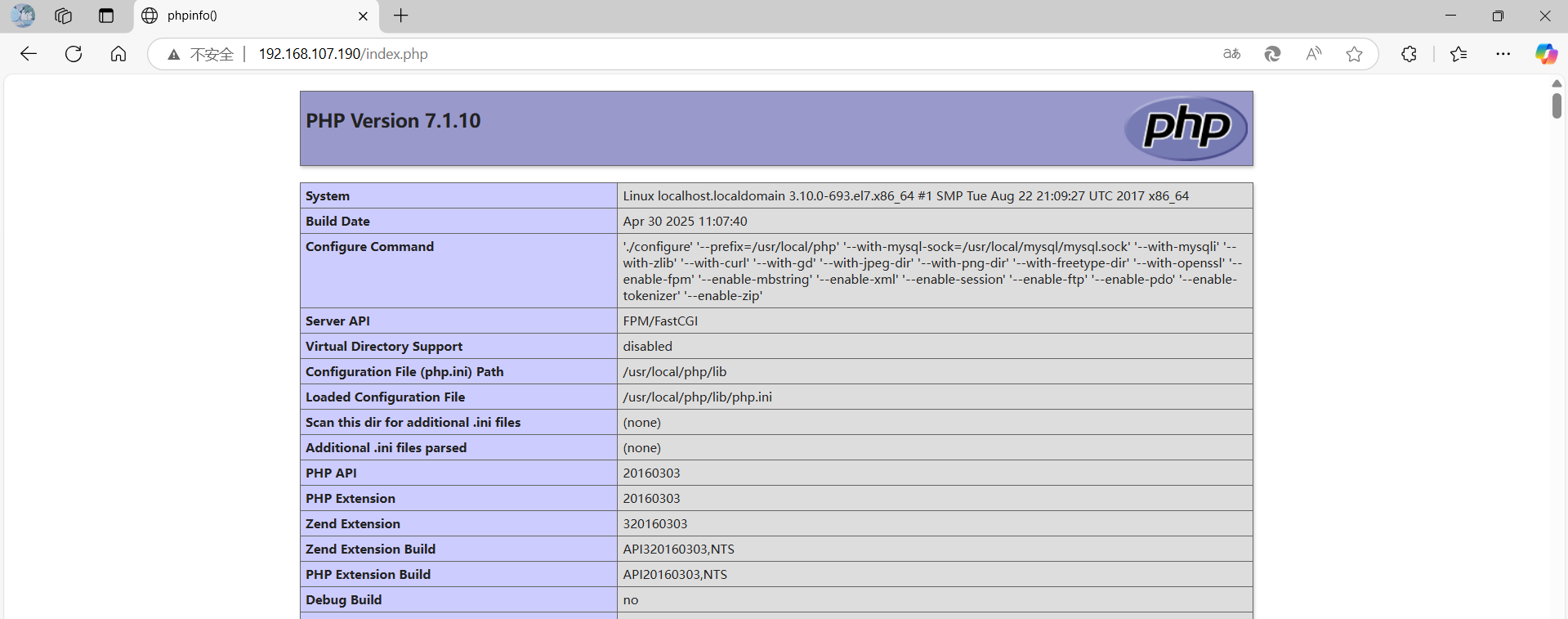Open Settings and more menu
This screenshot has height=619, width=1568.
(1503, 54)
